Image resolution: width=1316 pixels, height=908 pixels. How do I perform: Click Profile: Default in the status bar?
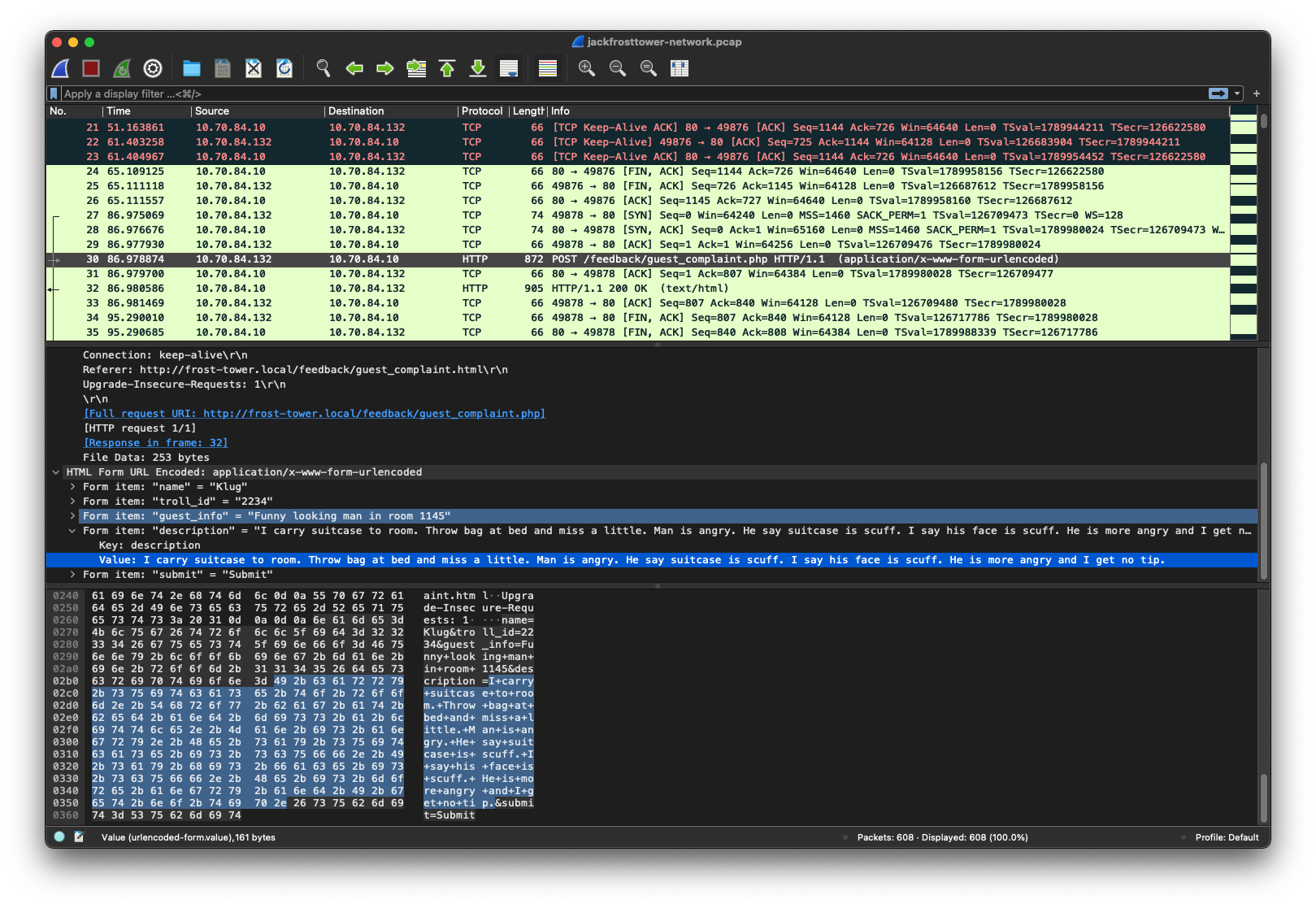coord(1227,837)
